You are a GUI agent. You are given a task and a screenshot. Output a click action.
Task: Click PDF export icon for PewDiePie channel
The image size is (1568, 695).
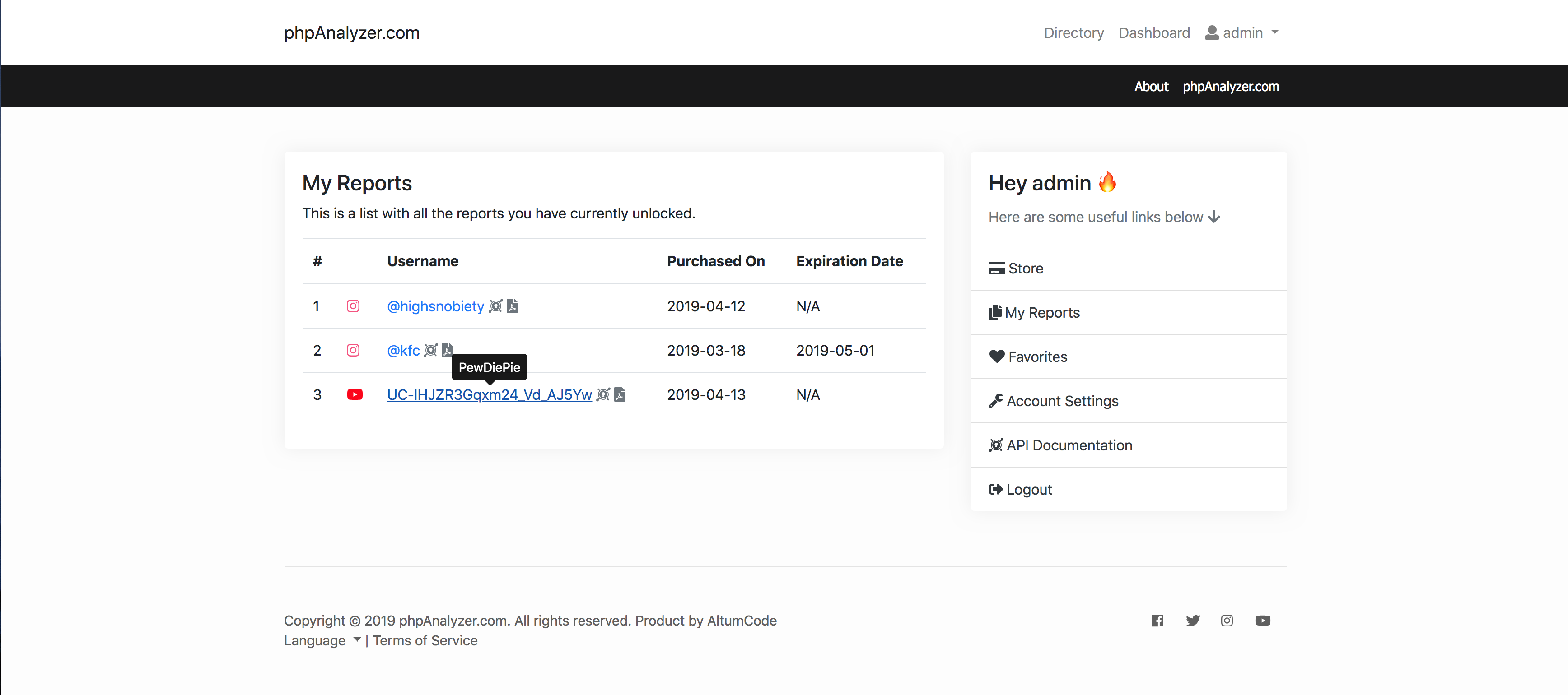pos(620,394)
